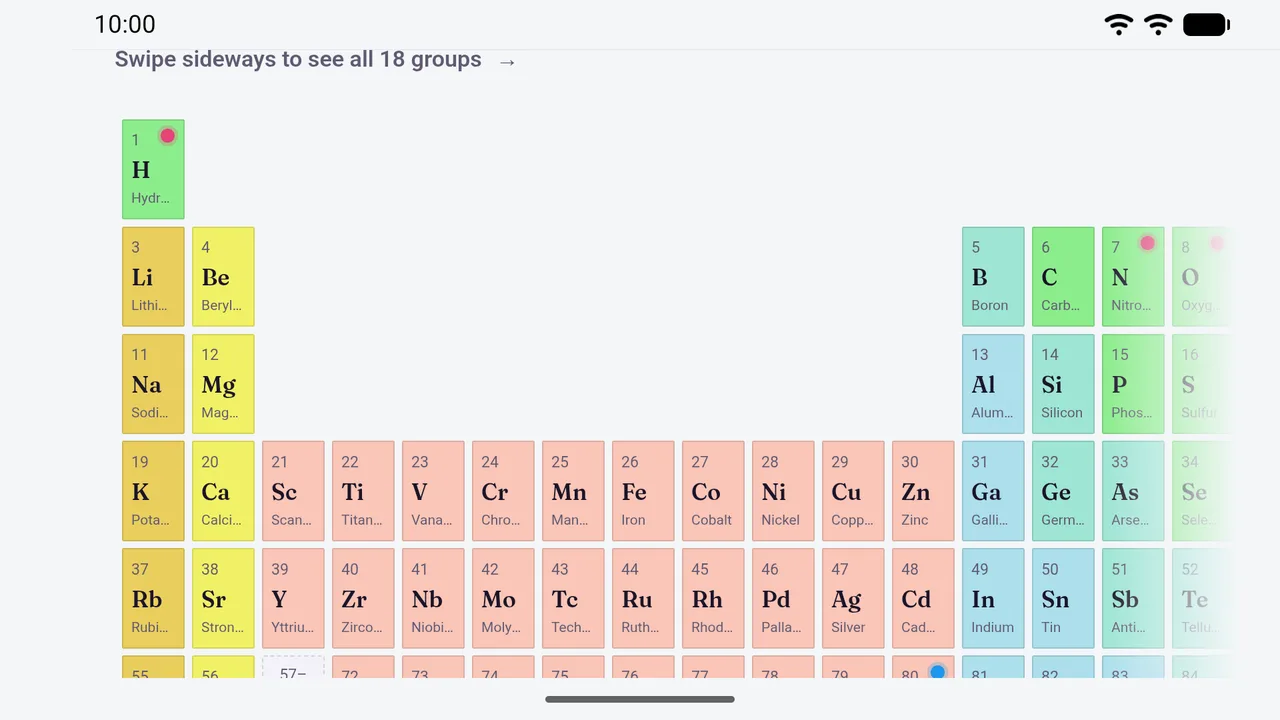Open the Lithium element cell
The image size is (1280, 720).
point(153,277)
